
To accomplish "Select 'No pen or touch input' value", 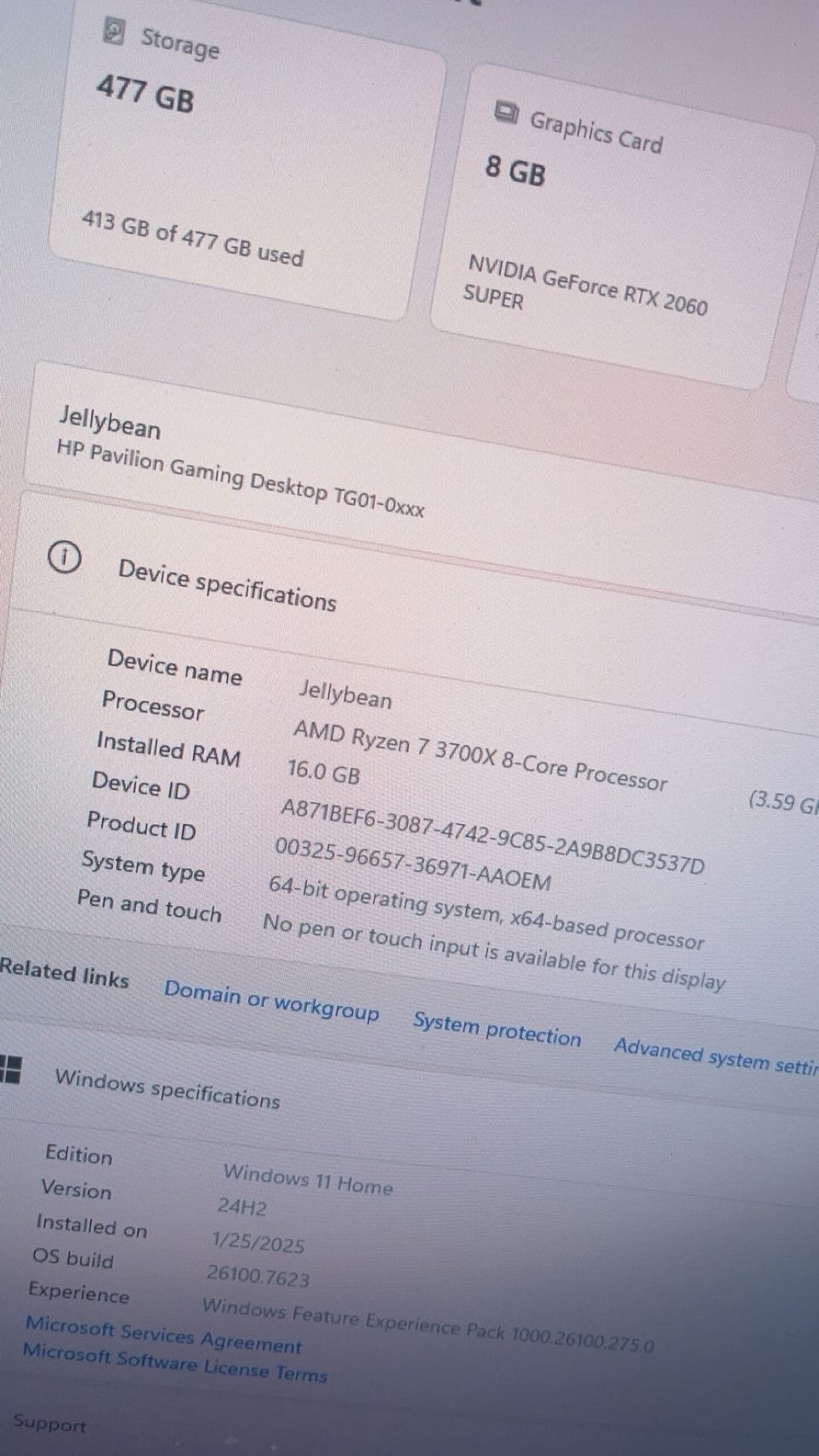I will pyautogui.click(x=494, y=952).
